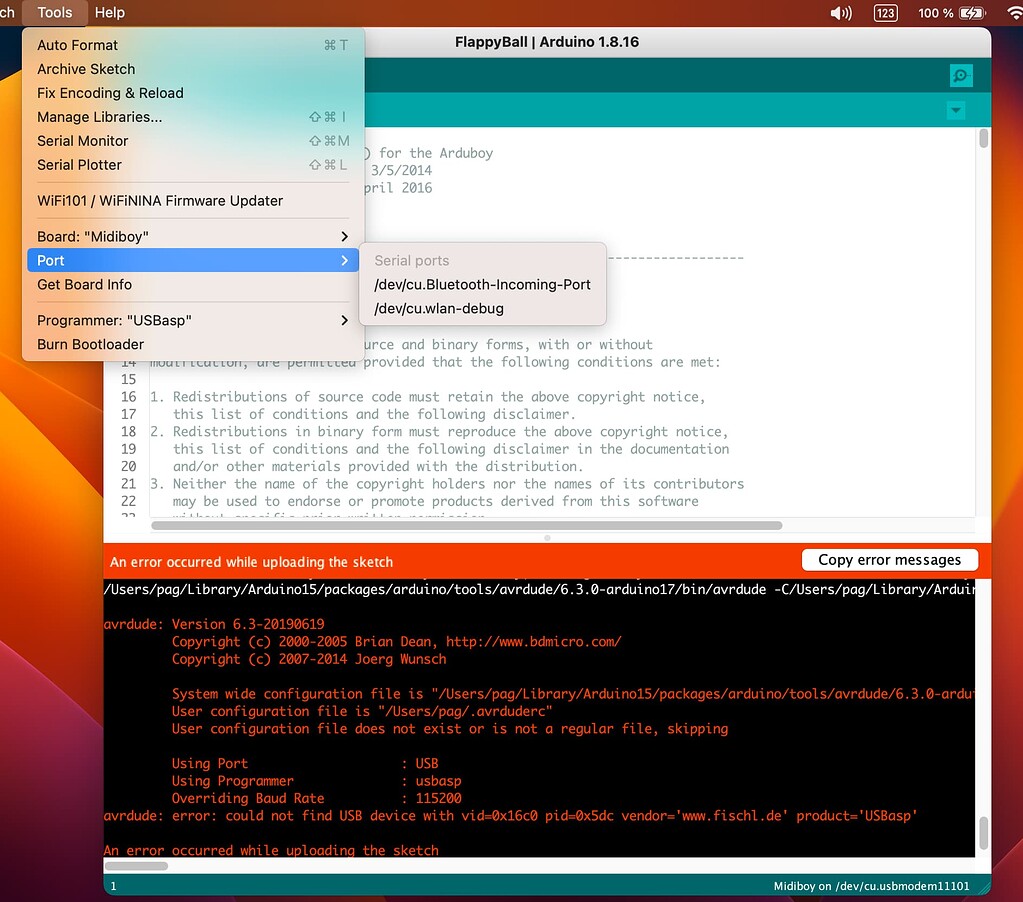The image size is (1023, 902).
Task: Click "User configuration file does not exist" line
Action: [450, 729]
